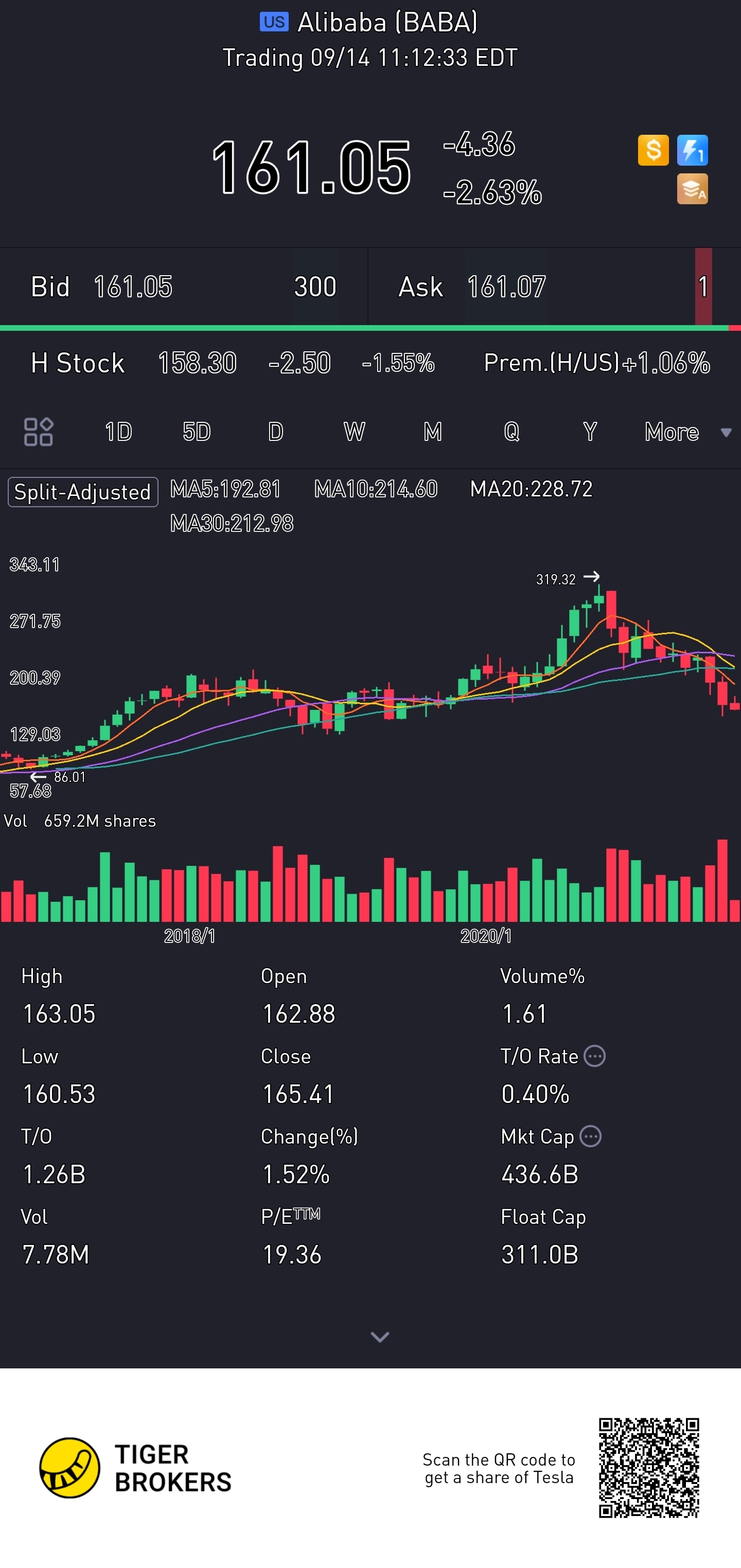Switch to the M monthly chart tab
This screenshot has height=1568, width=741.
point(432,432)
